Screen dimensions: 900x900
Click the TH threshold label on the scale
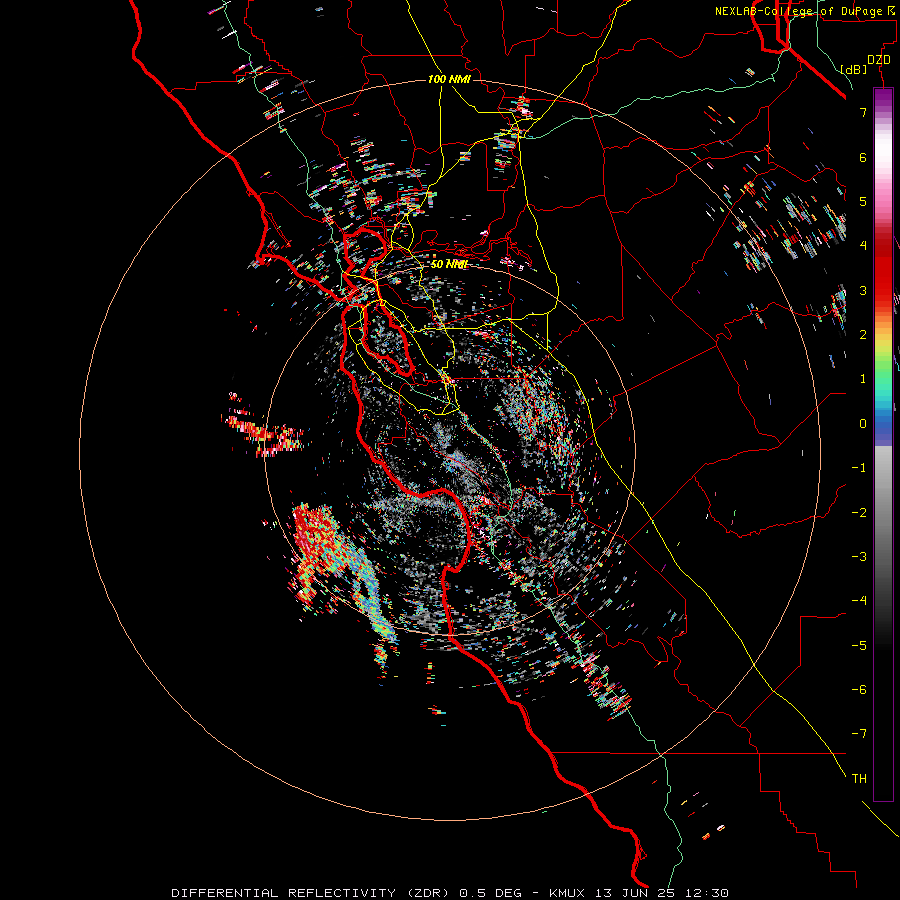(x=859, y=778)
